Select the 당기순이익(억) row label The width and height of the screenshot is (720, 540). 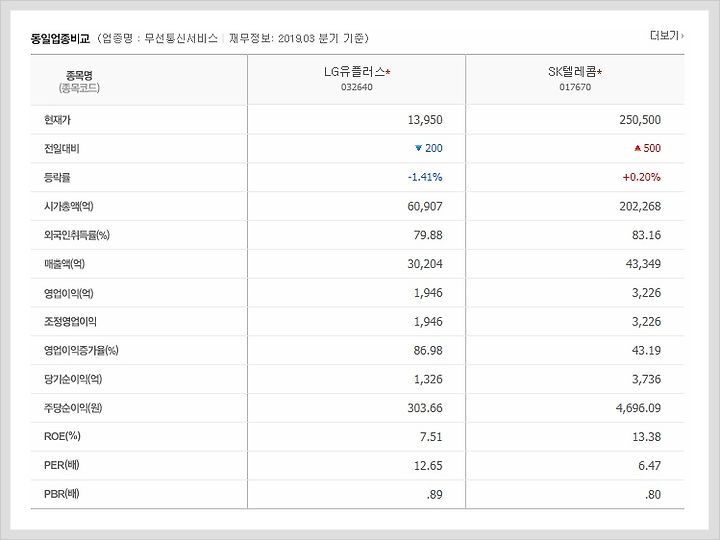click(73, 379)
